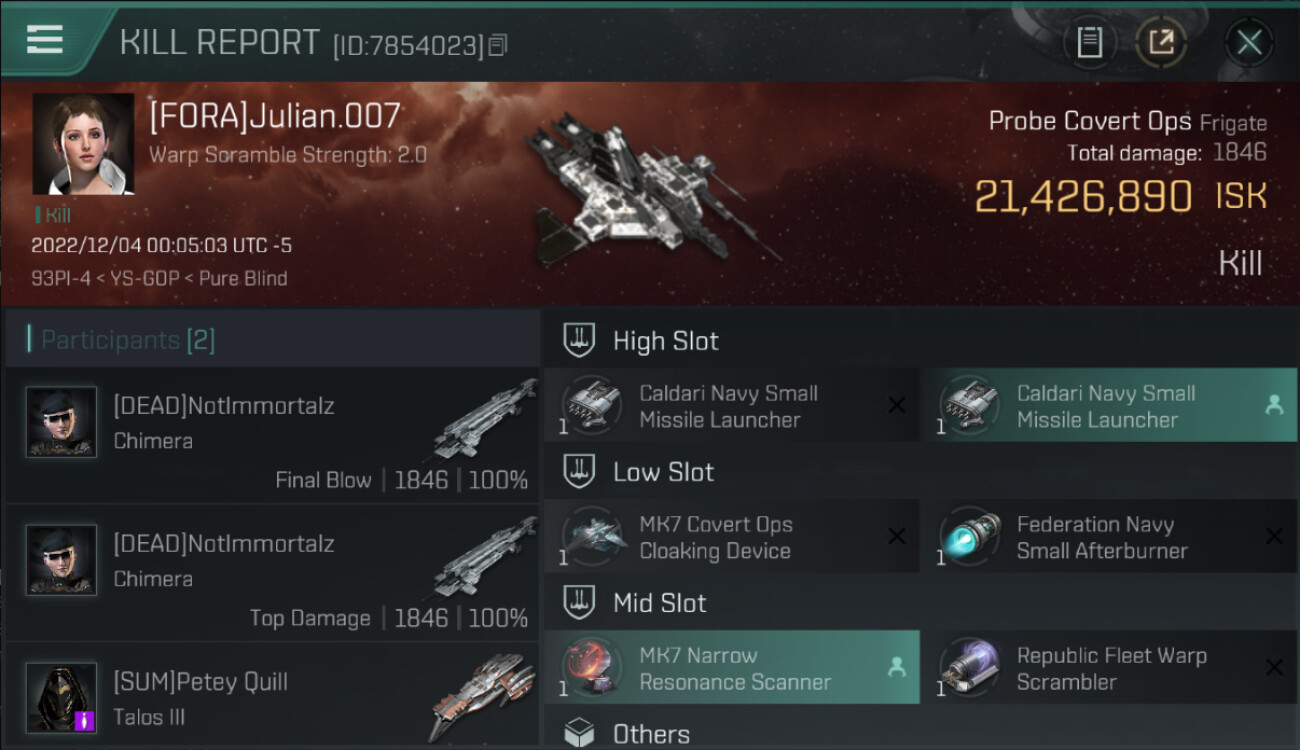Expand the Others section
Viewport: 1300px width, 750px height.
click(627, 734)
